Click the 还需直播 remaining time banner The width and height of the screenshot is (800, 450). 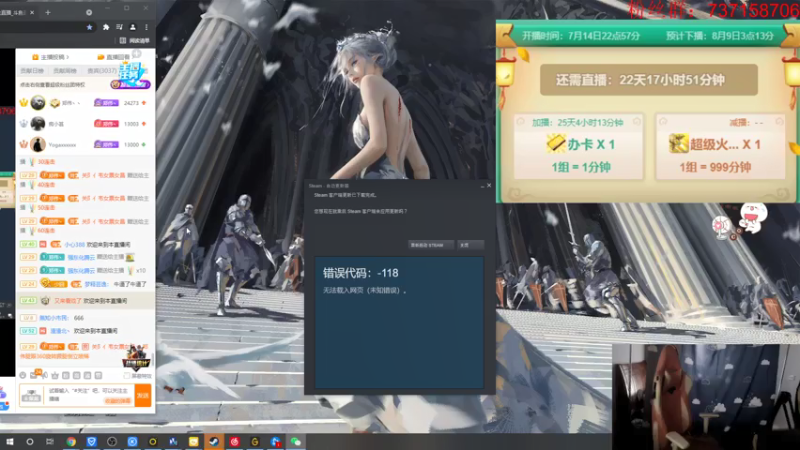coord(648,80)
